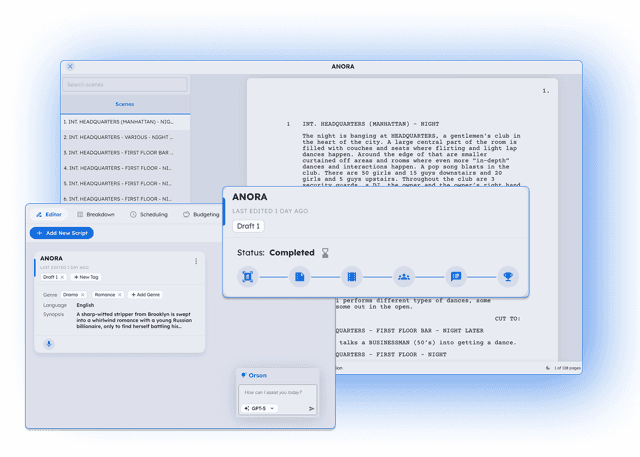Open the GPT-5 model dropdown

point(258,408)
